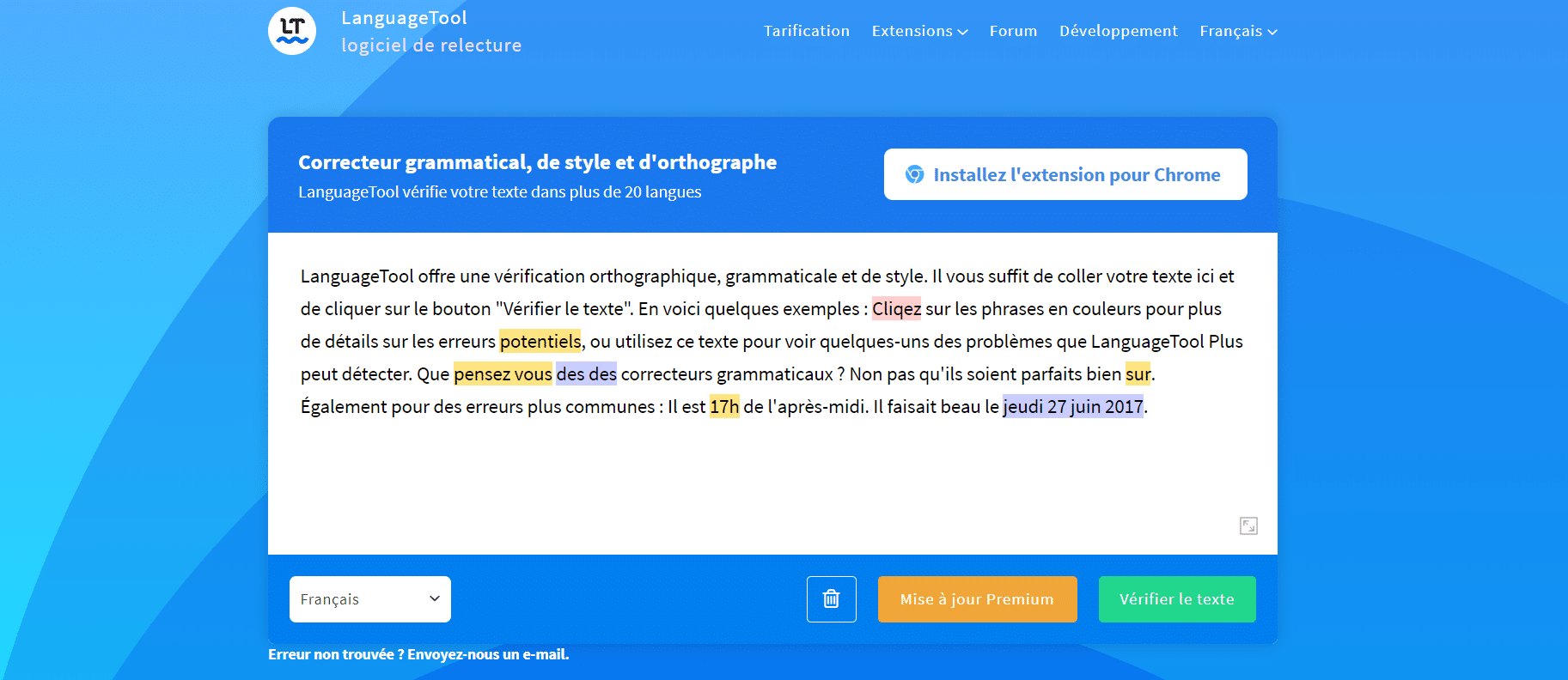Open the Tarification menu item
1568x680 pixels.
point(807,31)
